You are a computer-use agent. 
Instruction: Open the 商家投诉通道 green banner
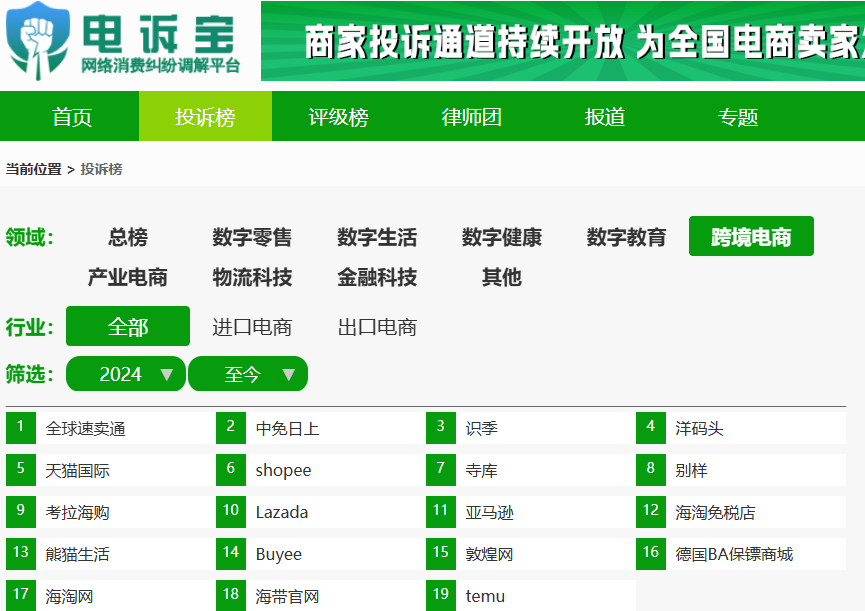[563, 41]
